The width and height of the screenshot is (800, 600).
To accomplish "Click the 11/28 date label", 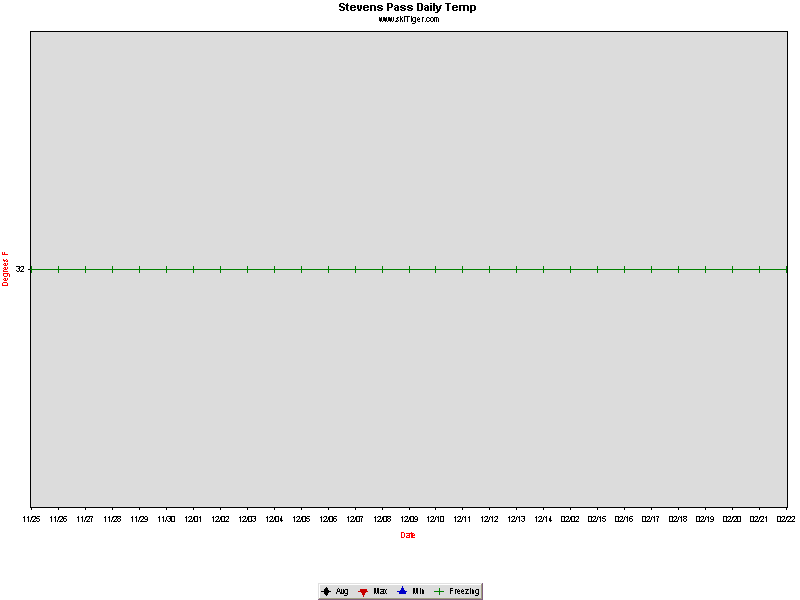I will [112, 519].
